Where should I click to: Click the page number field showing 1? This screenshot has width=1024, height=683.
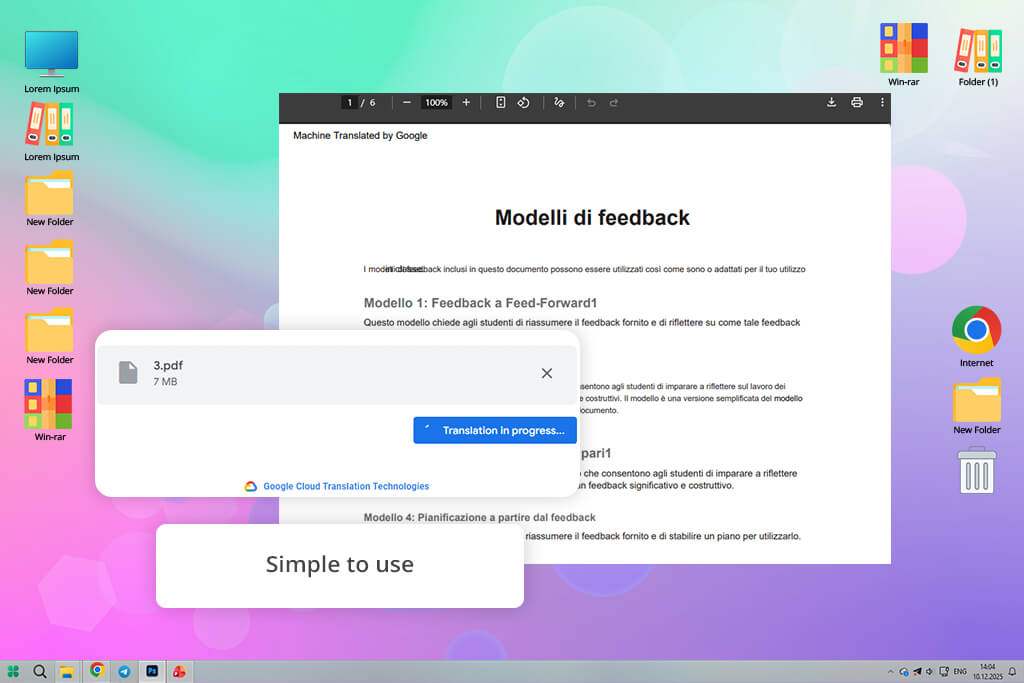pyautogui.click(x=349, y=103)
